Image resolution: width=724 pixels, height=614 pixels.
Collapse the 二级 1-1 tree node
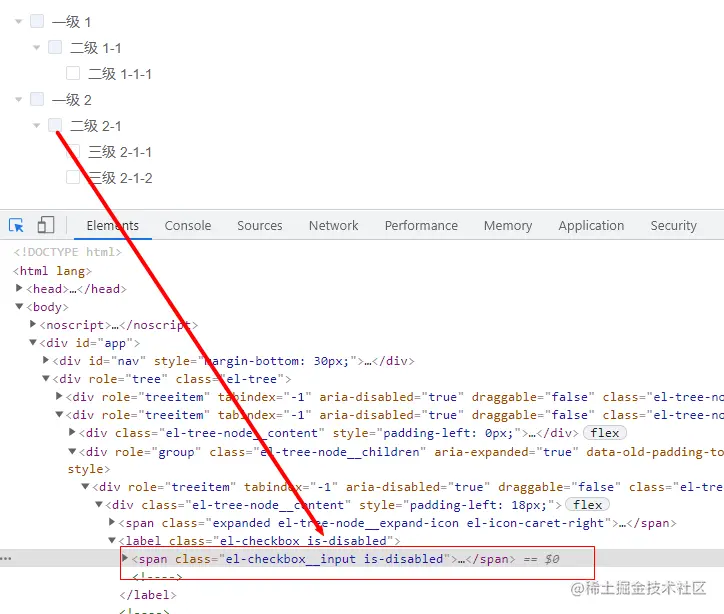click(36, 47)
